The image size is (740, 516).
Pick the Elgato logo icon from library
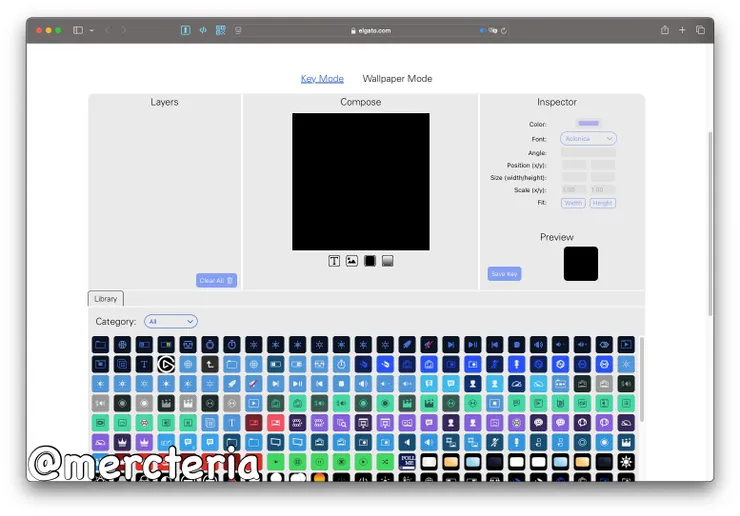point(166,364)
